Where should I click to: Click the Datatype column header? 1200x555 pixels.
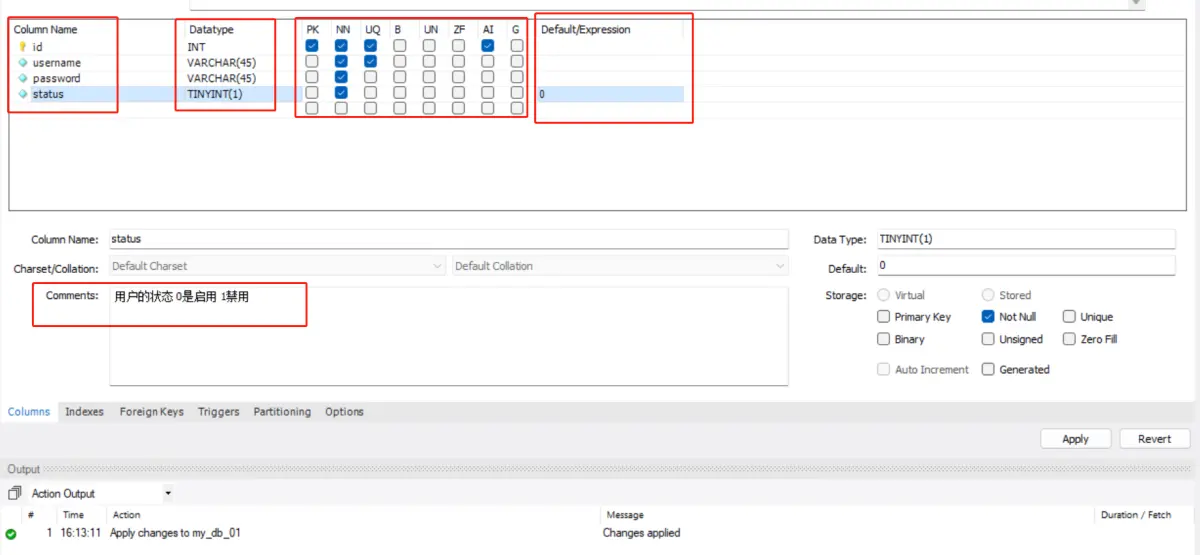tap(211, 30)
